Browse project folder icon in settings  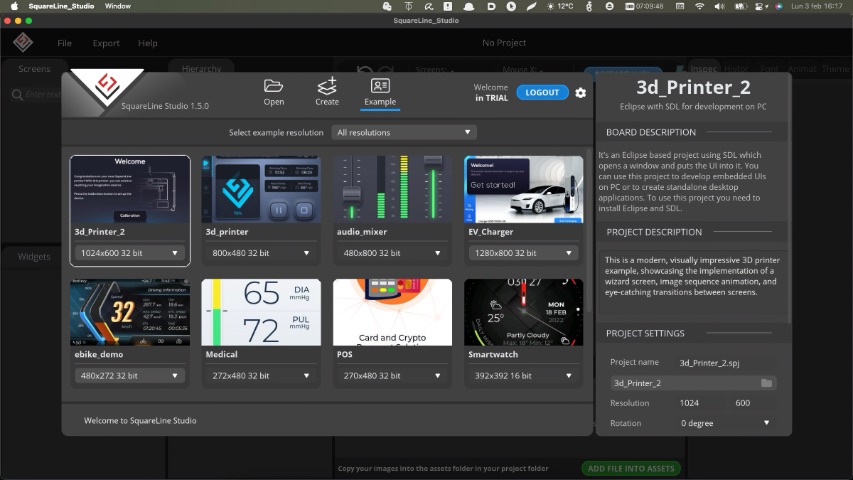767,383
